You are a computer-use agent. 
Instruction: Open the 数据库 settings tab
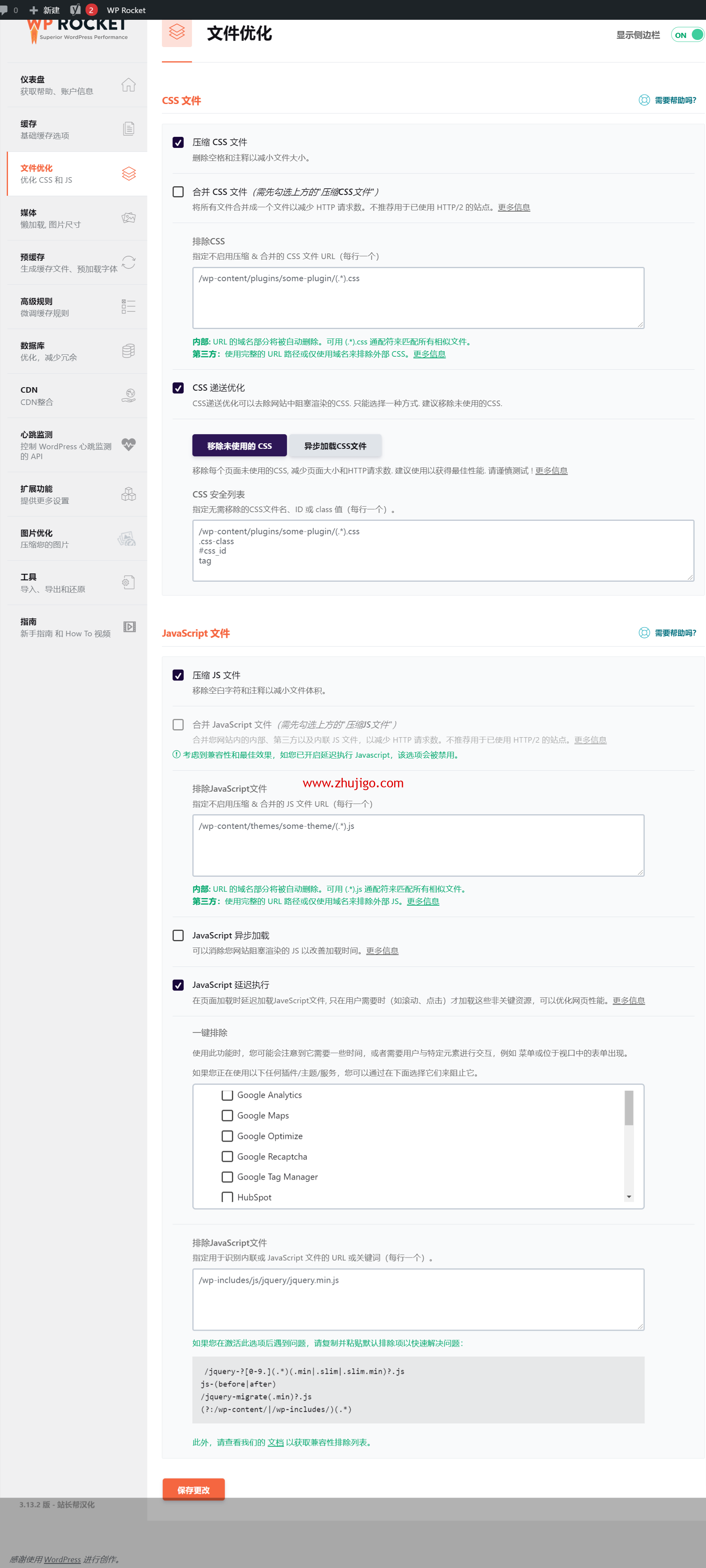pos(77,351)
